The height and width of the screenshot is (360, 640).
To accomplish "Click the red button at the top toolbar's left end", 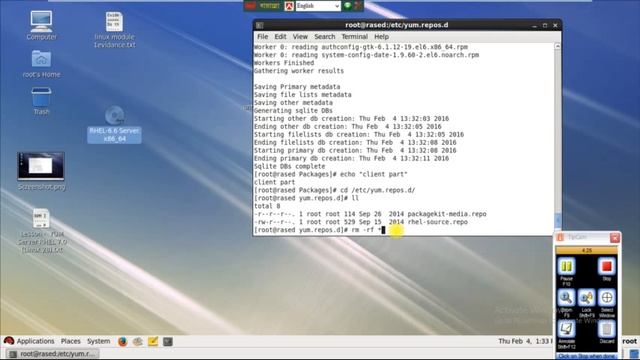I will pyautogui.click(x=250, y=6).
